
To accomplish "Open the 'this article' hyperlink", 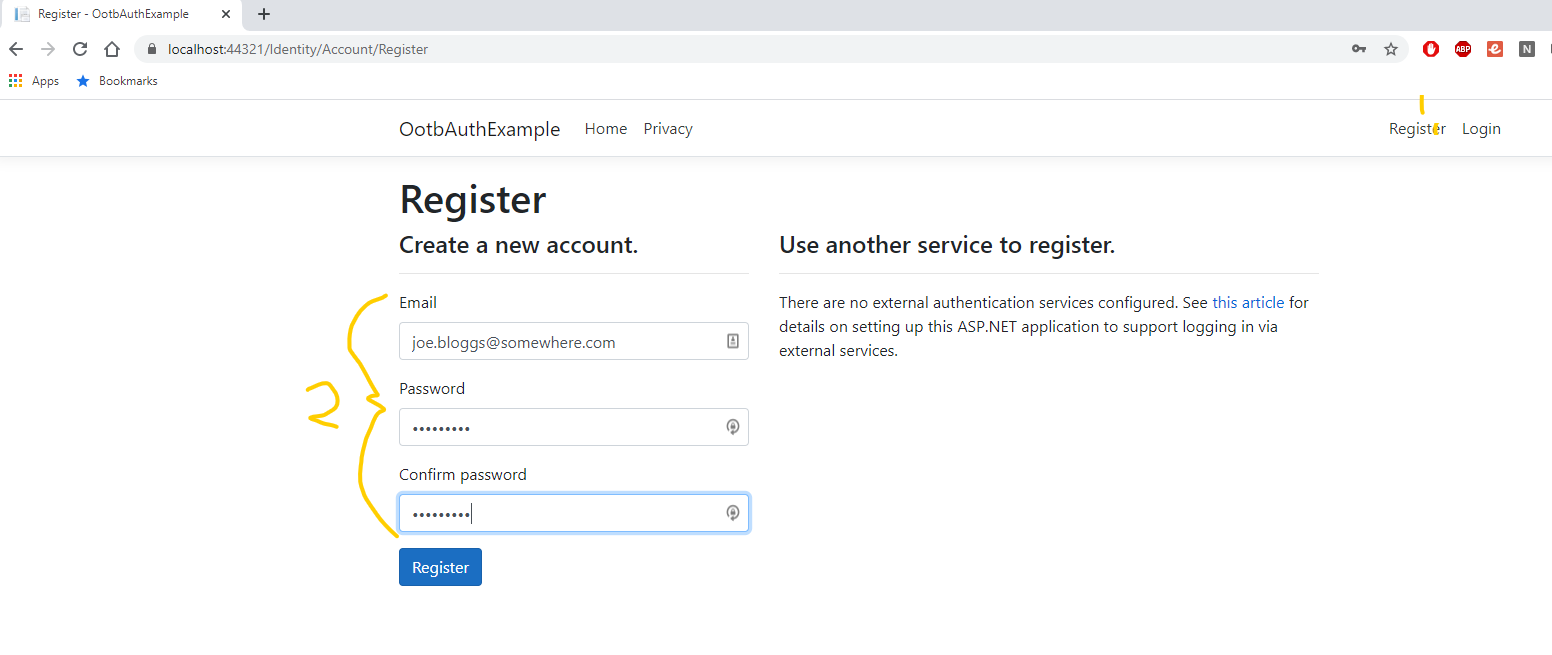I will (x=1248, y=302).
